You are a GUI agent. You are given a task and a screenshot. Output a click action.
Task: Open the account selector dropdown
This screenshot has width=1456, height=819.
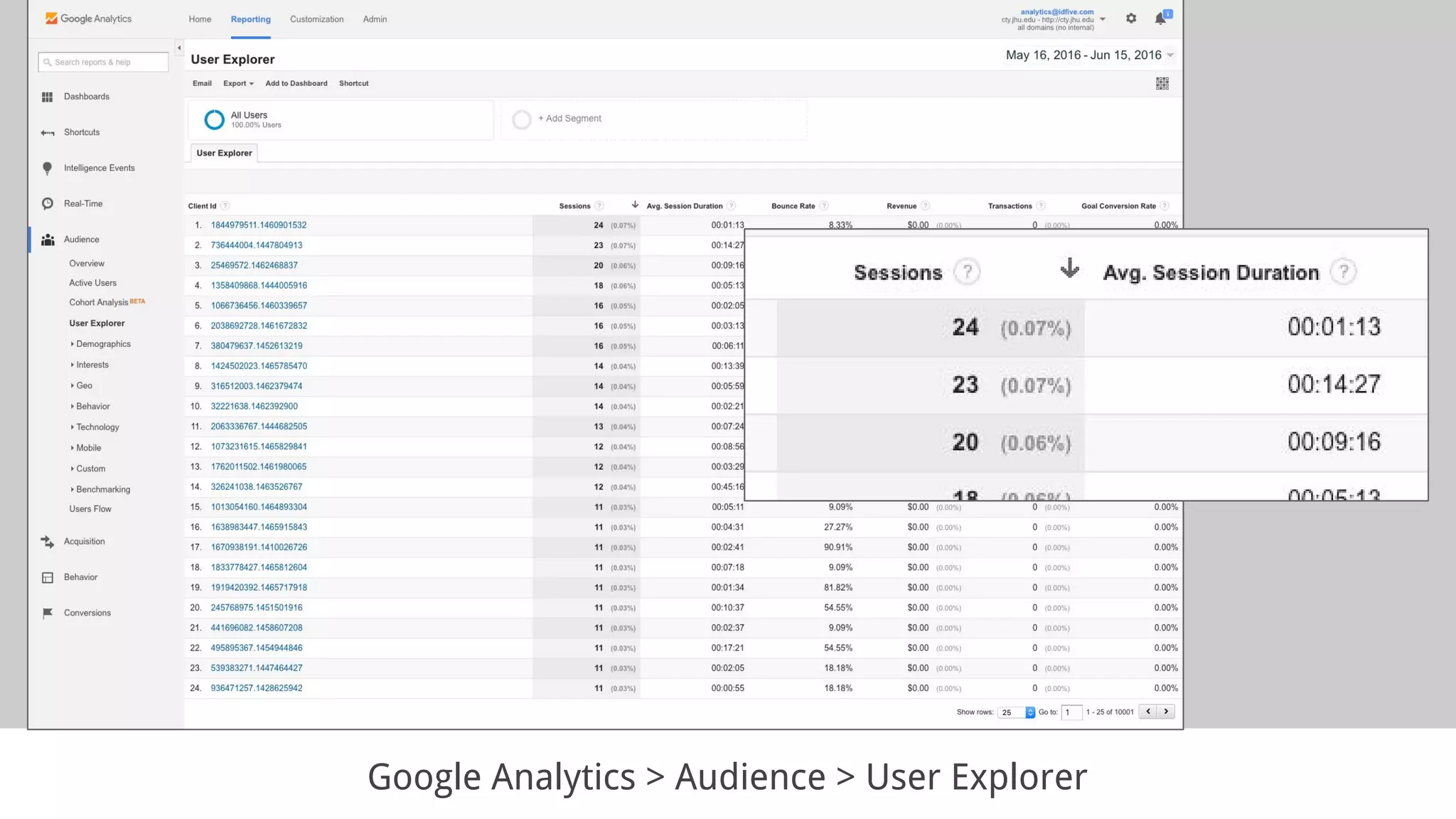1103,19
